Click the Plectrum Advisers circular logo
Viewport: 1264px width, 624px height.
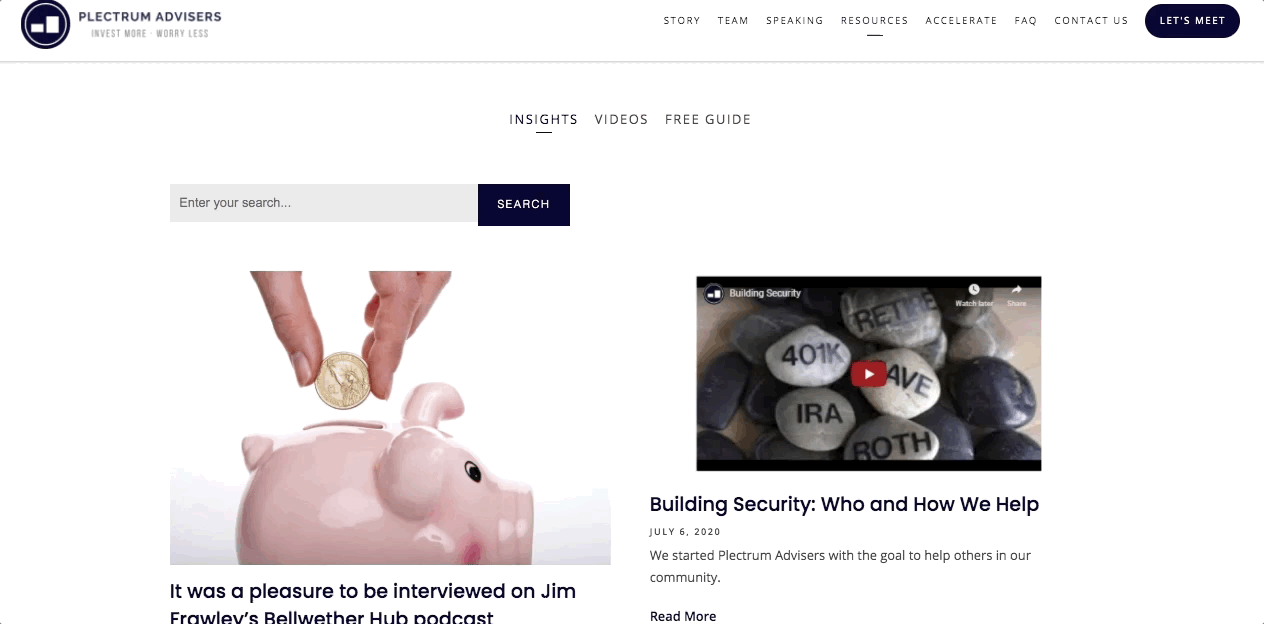tap(45, 24)
